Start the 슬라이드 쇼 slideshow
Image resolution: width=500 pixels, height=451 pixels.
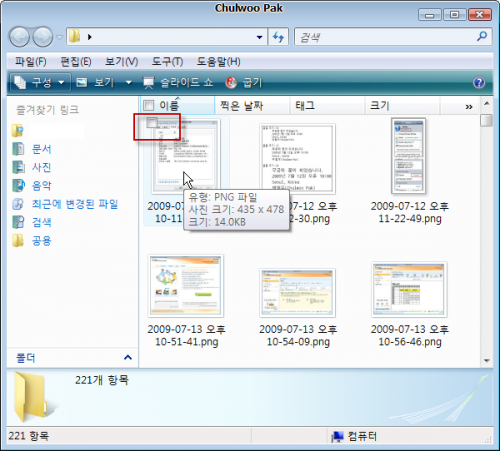pos(178,82)
